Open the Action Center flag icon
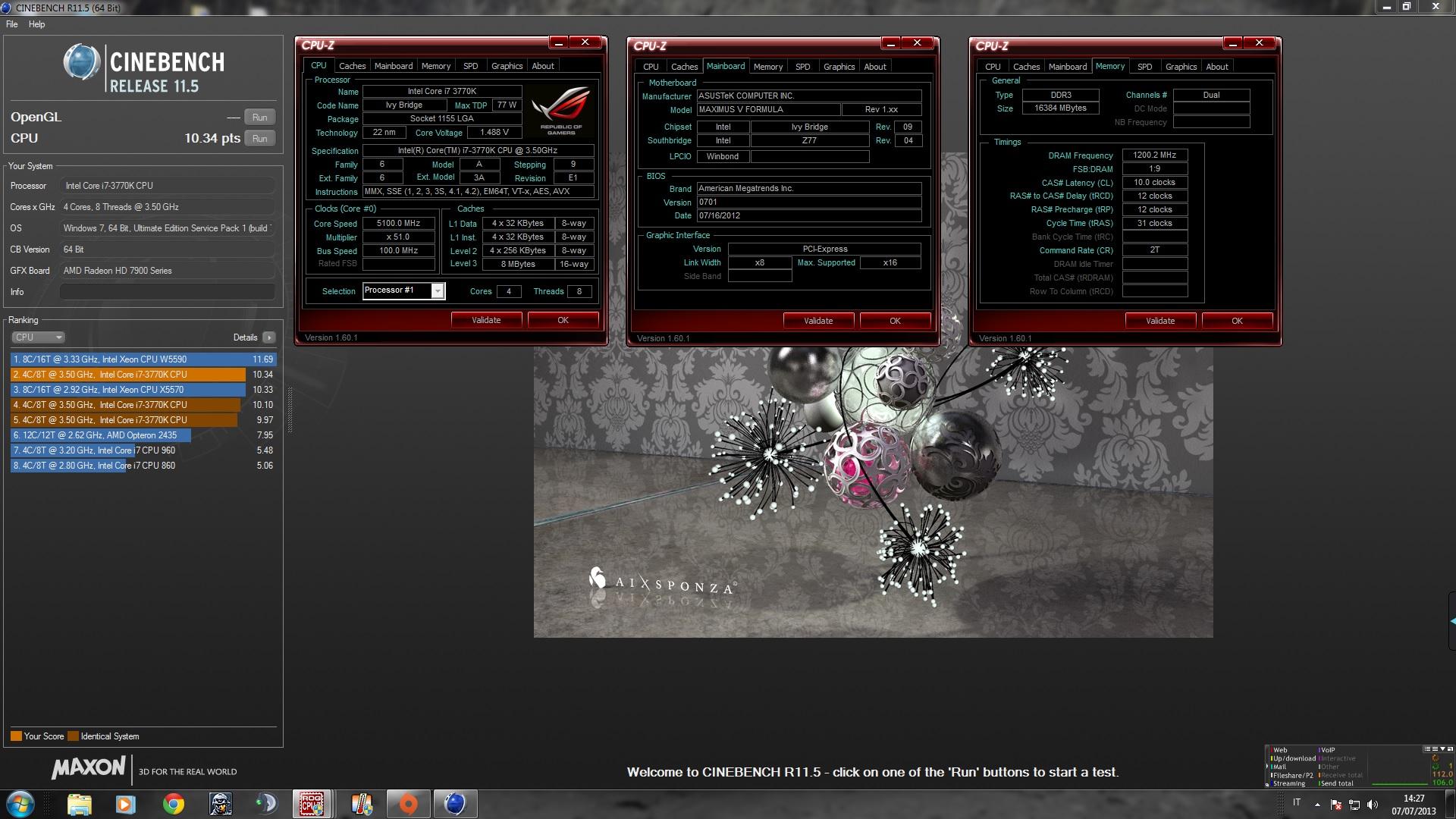1456x819 pixels. (x=1336, y=804)
